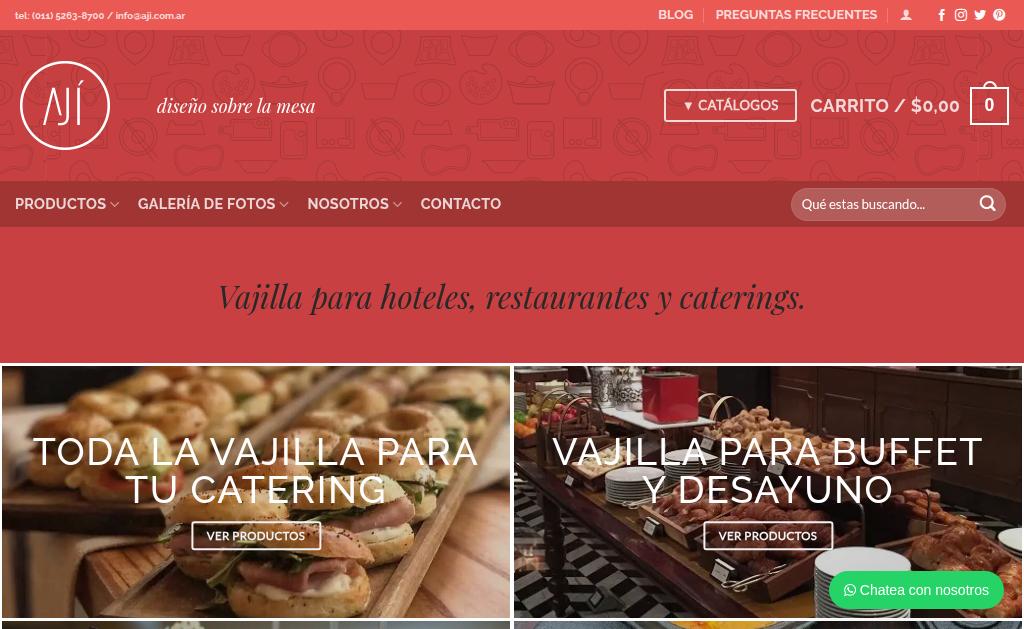Click Ver Productos under buffet banner
This screenshot has width=1024, height=629.
click(x=768, y=536)
